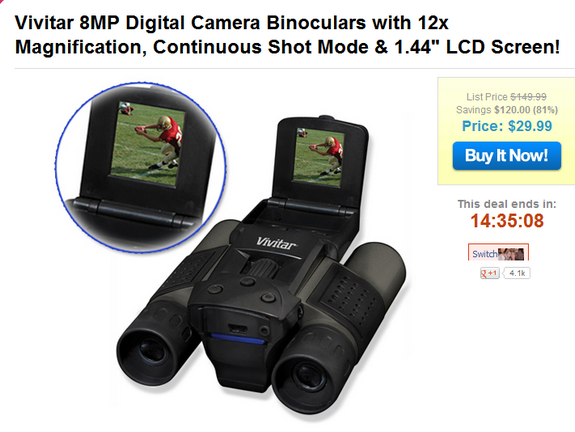Viewport: 575px width, 432px height.
Task: Click the football player in the zoomed inset
Action: click(161, 141)
